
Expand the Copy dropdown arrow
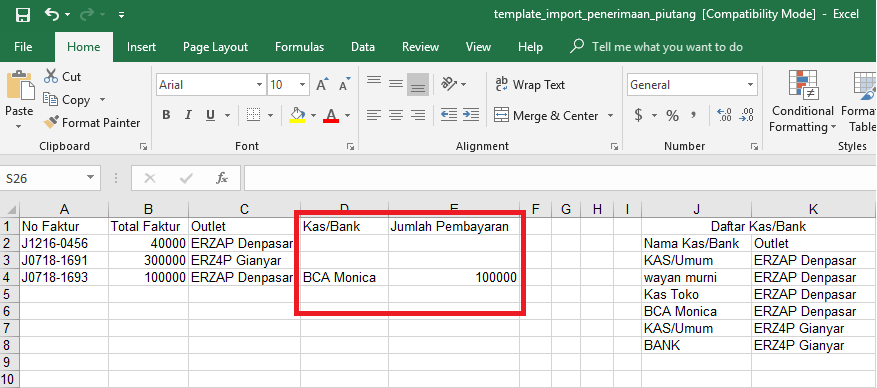tap(102, 100)
